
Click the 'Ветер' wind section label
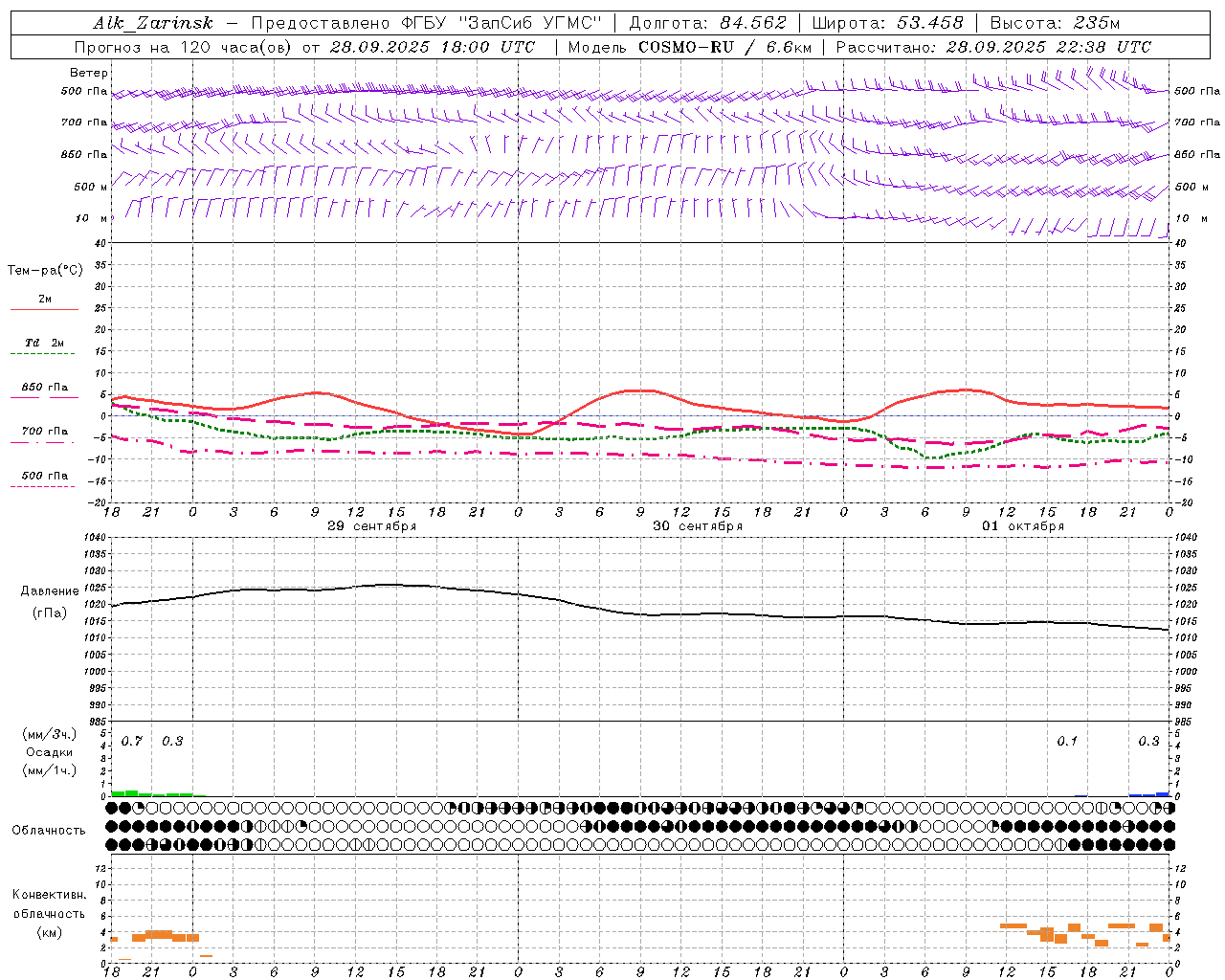click(89, 73)
